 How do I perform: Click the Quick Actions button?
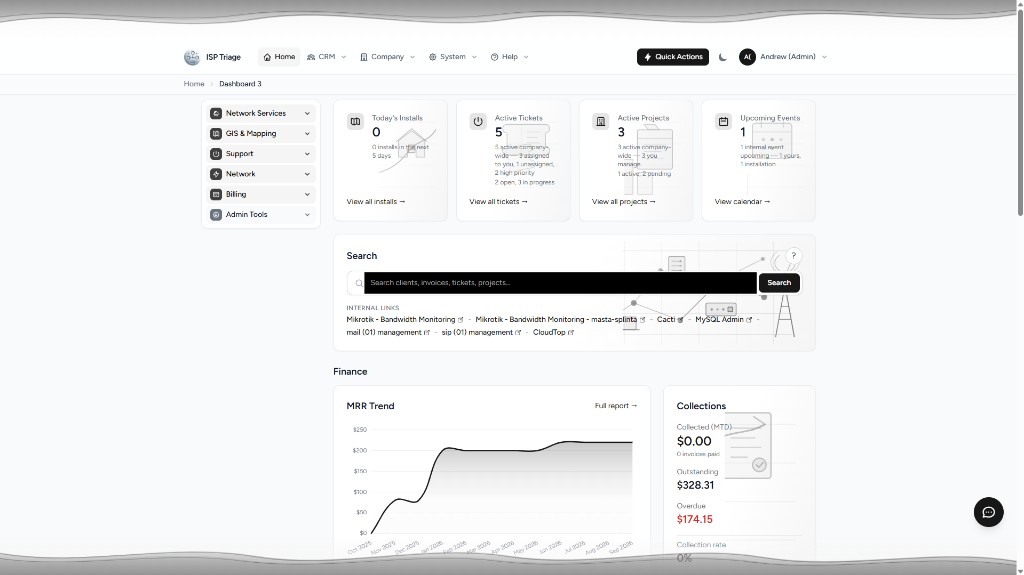[x=673, y=57]
